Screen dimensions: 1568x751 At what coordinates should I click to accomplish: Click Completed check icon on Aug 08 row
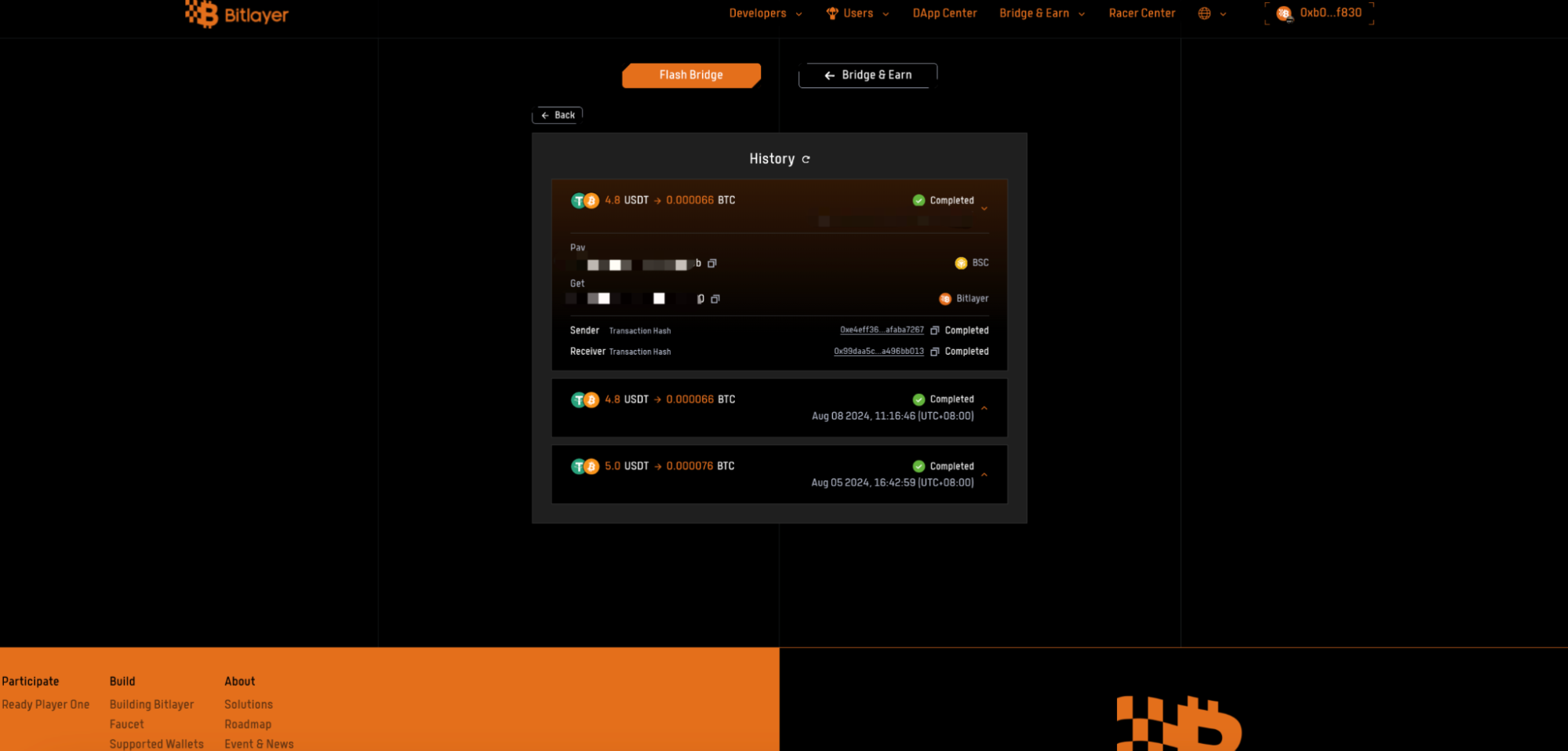tap(919, 399)
